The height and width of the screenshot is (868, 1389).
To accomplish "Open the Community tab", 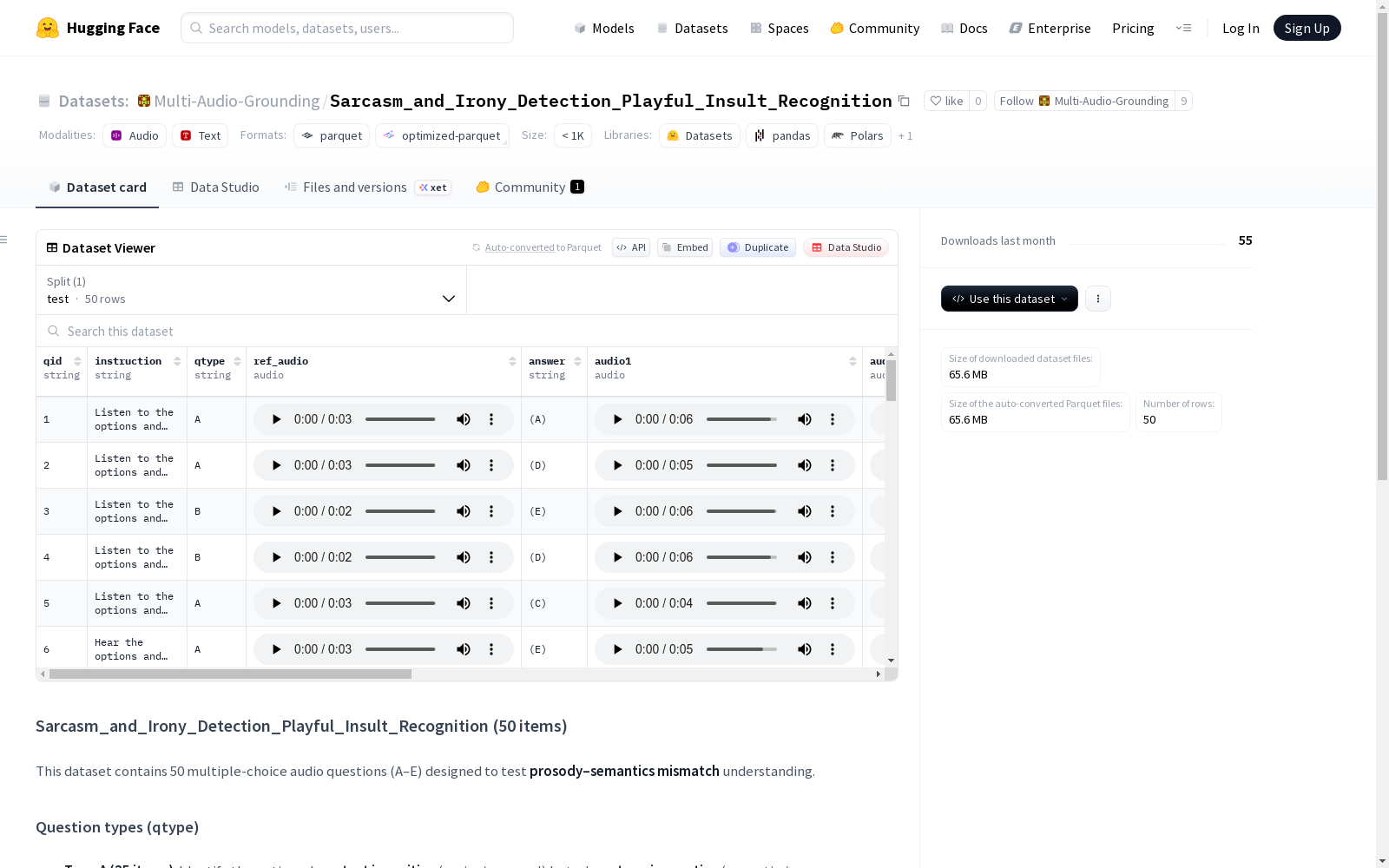I will (530, 187).
